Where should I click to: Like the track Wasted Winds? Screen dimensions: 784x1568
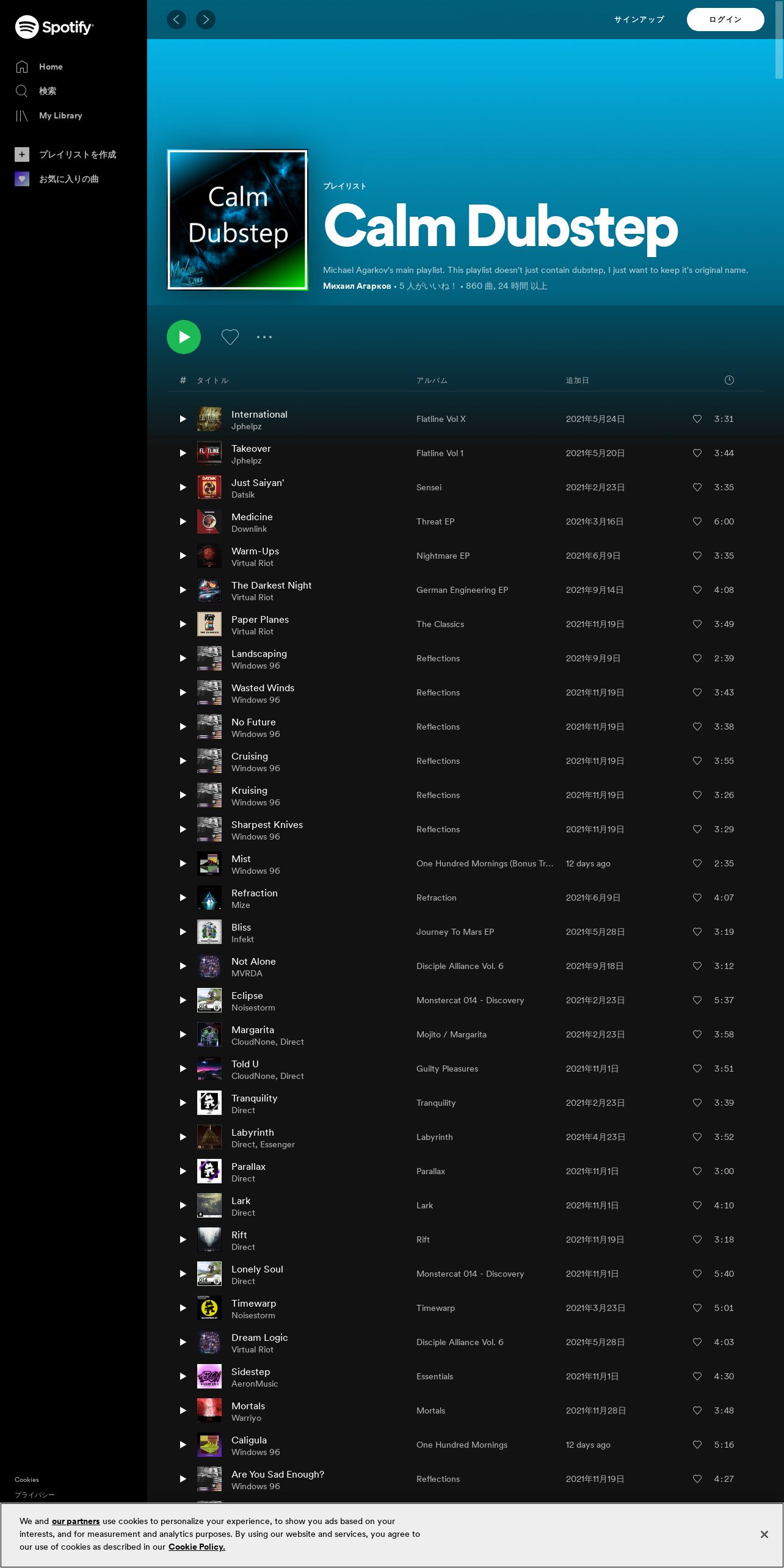[697, 692]
